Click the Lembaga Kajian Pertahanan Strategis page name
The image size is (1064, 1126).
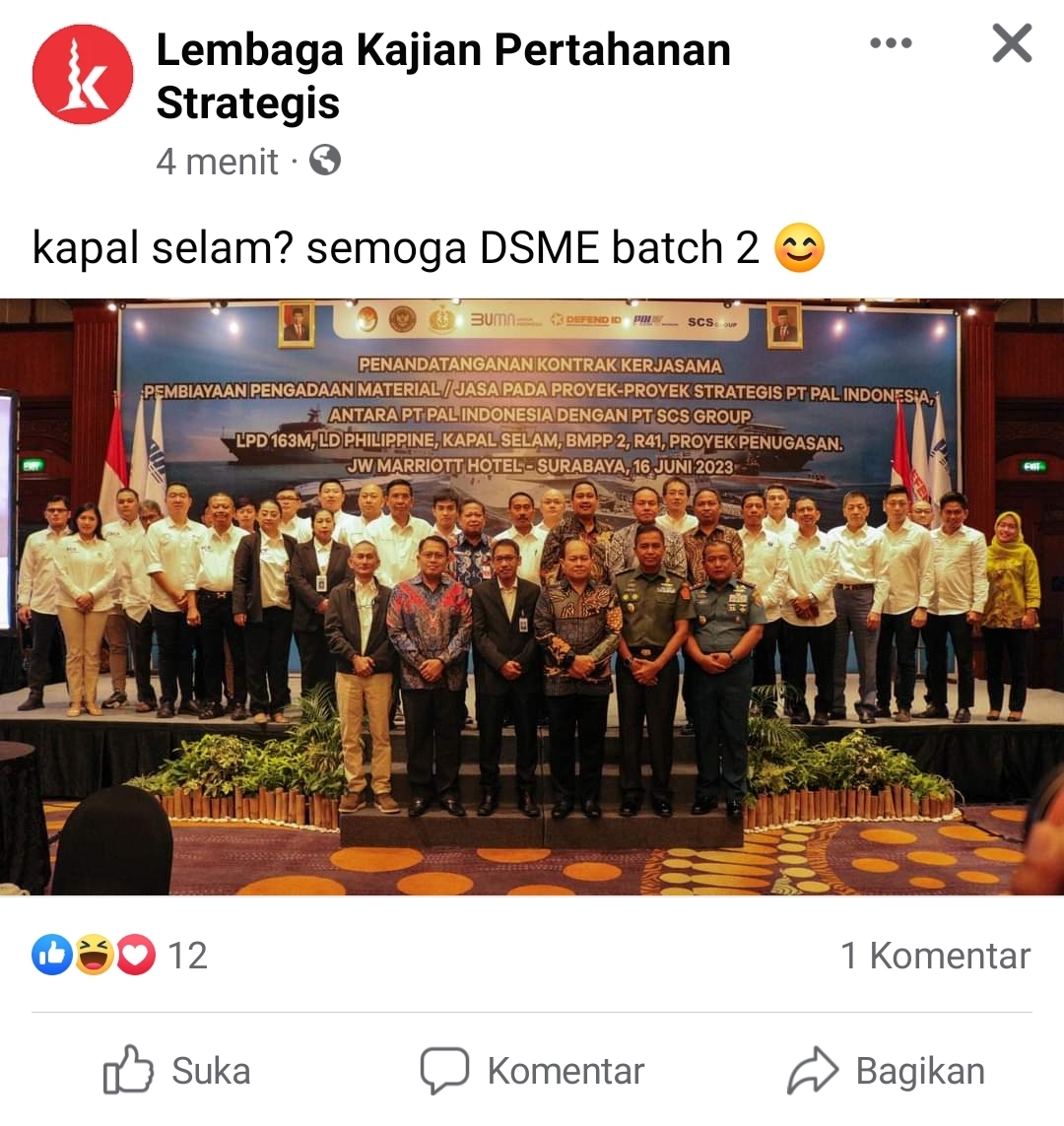[x=443, y=76]
